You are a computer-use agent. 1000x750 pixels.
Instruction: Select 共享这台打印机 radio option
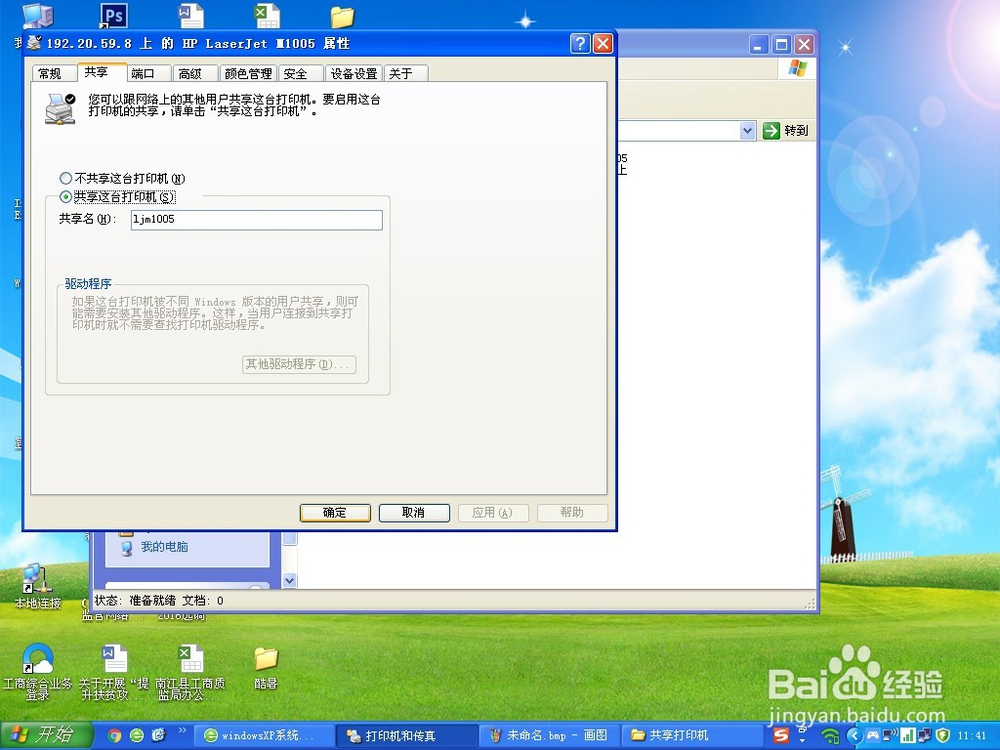(x=65, y=196)
